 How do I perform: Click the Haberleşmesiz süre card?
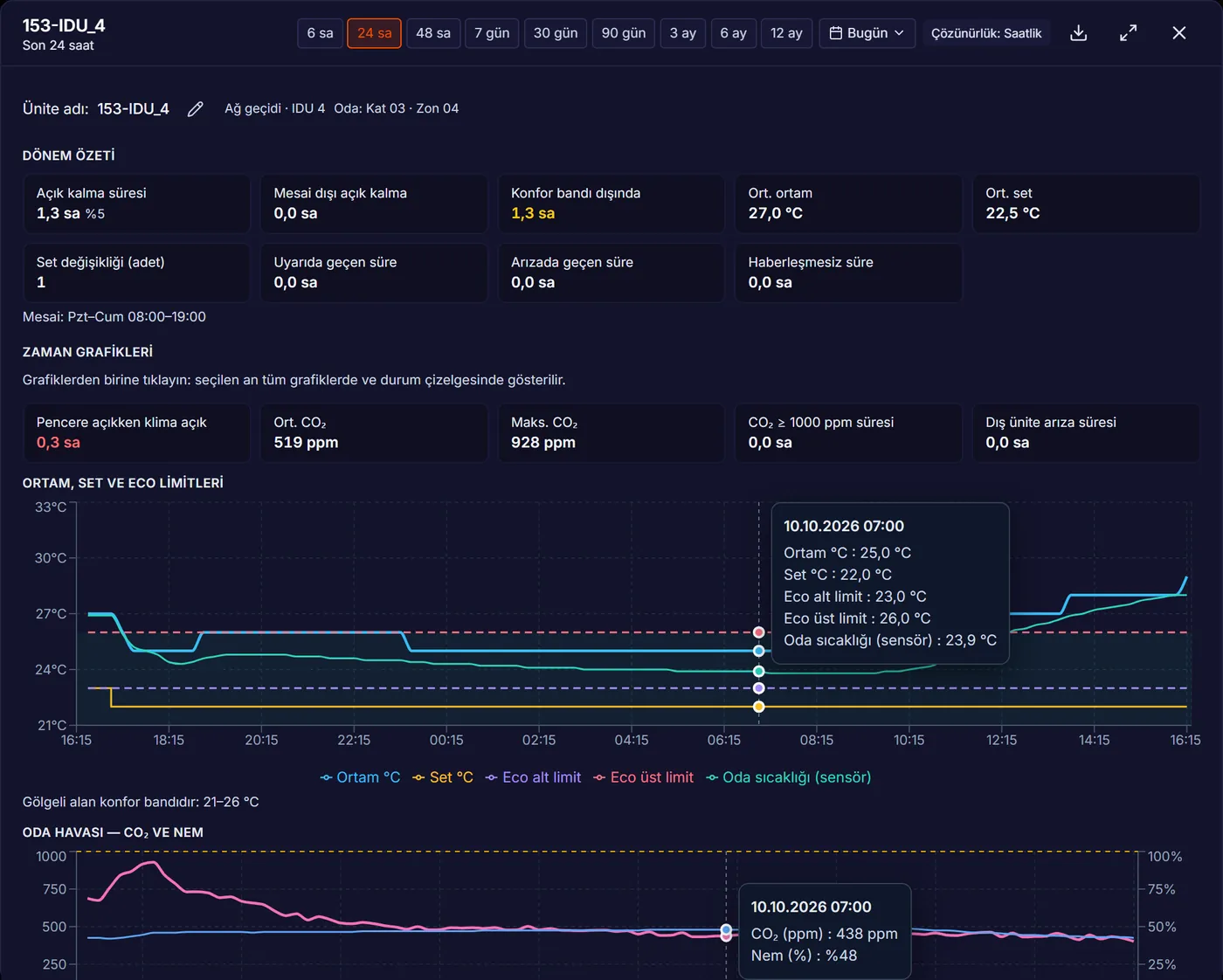tap(848, 273)
